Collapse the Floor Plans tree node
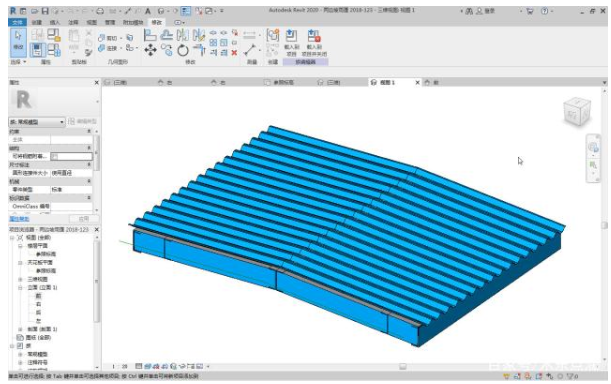The height and width of the screenshot is (384, 611). [20, 246]
